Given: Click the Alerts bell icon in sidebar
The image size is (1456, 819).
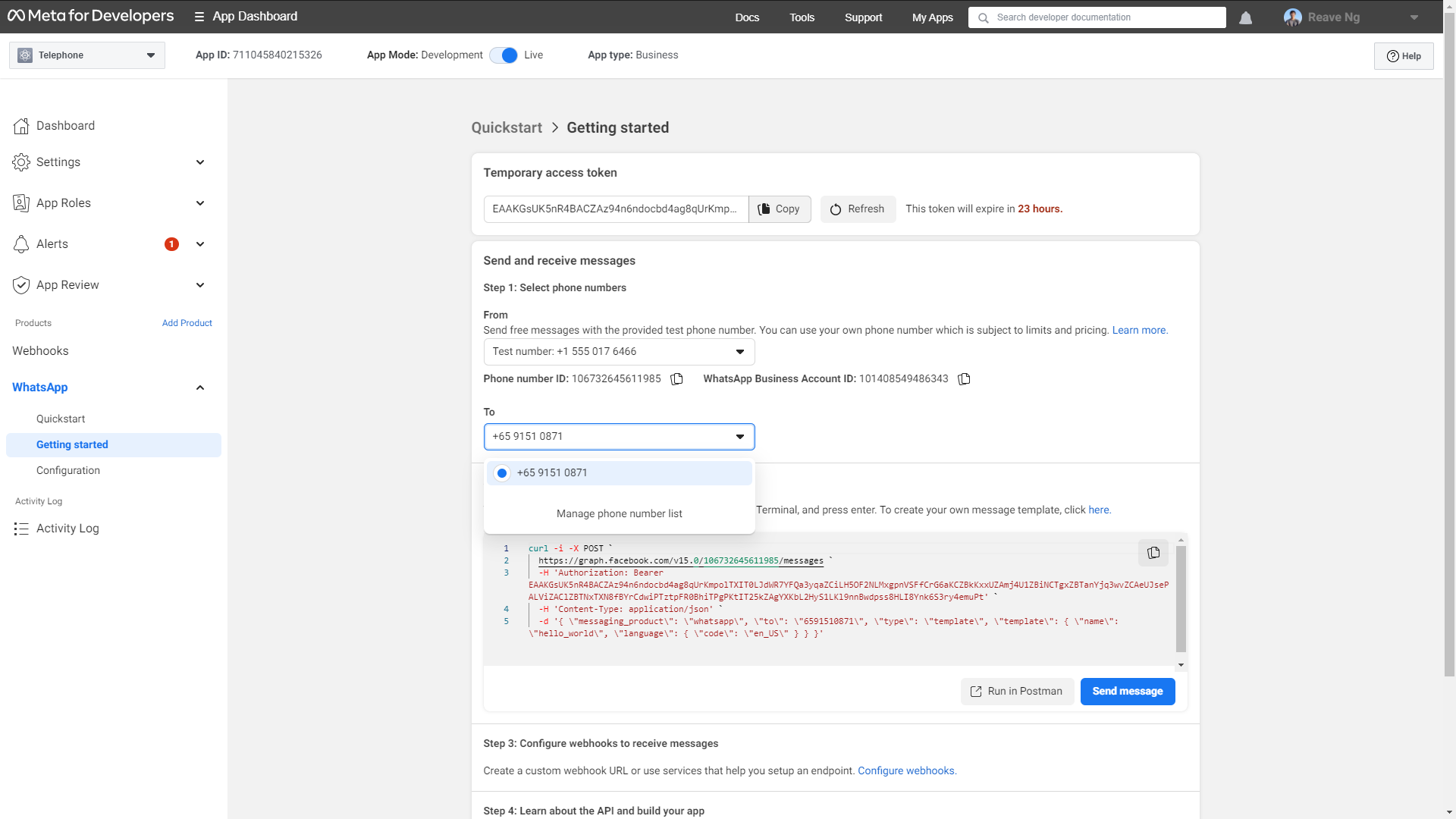Looking at the screenshot, I should 21,244.
